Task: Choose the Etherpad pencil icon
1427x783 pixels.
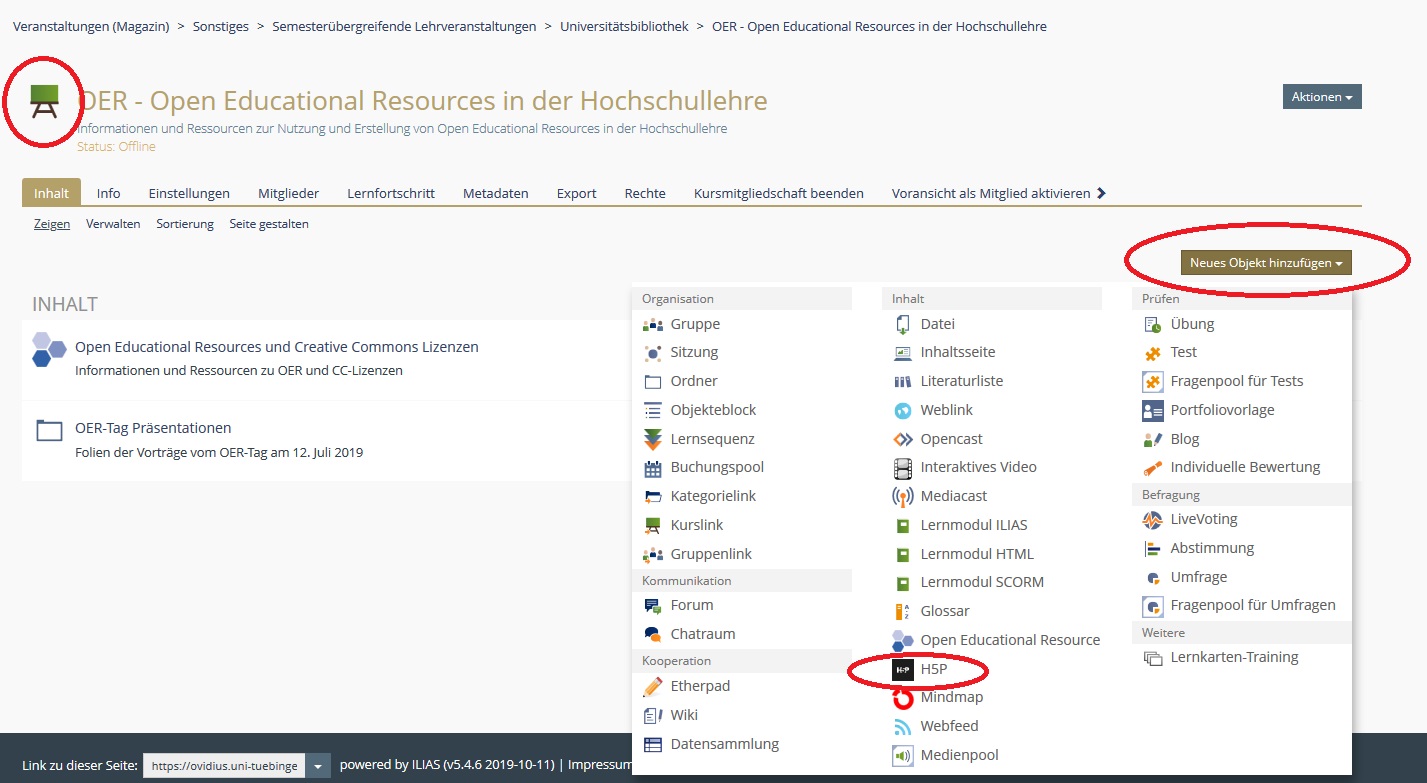Action: pos(653,687)
